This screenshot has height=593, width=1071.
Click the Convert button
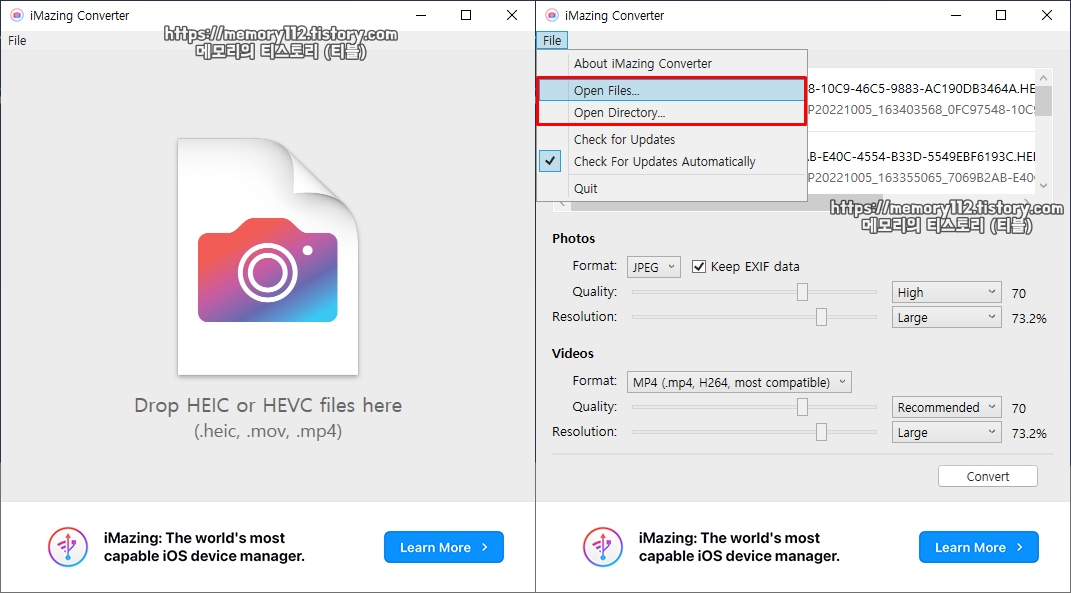(x=988, y=476)
